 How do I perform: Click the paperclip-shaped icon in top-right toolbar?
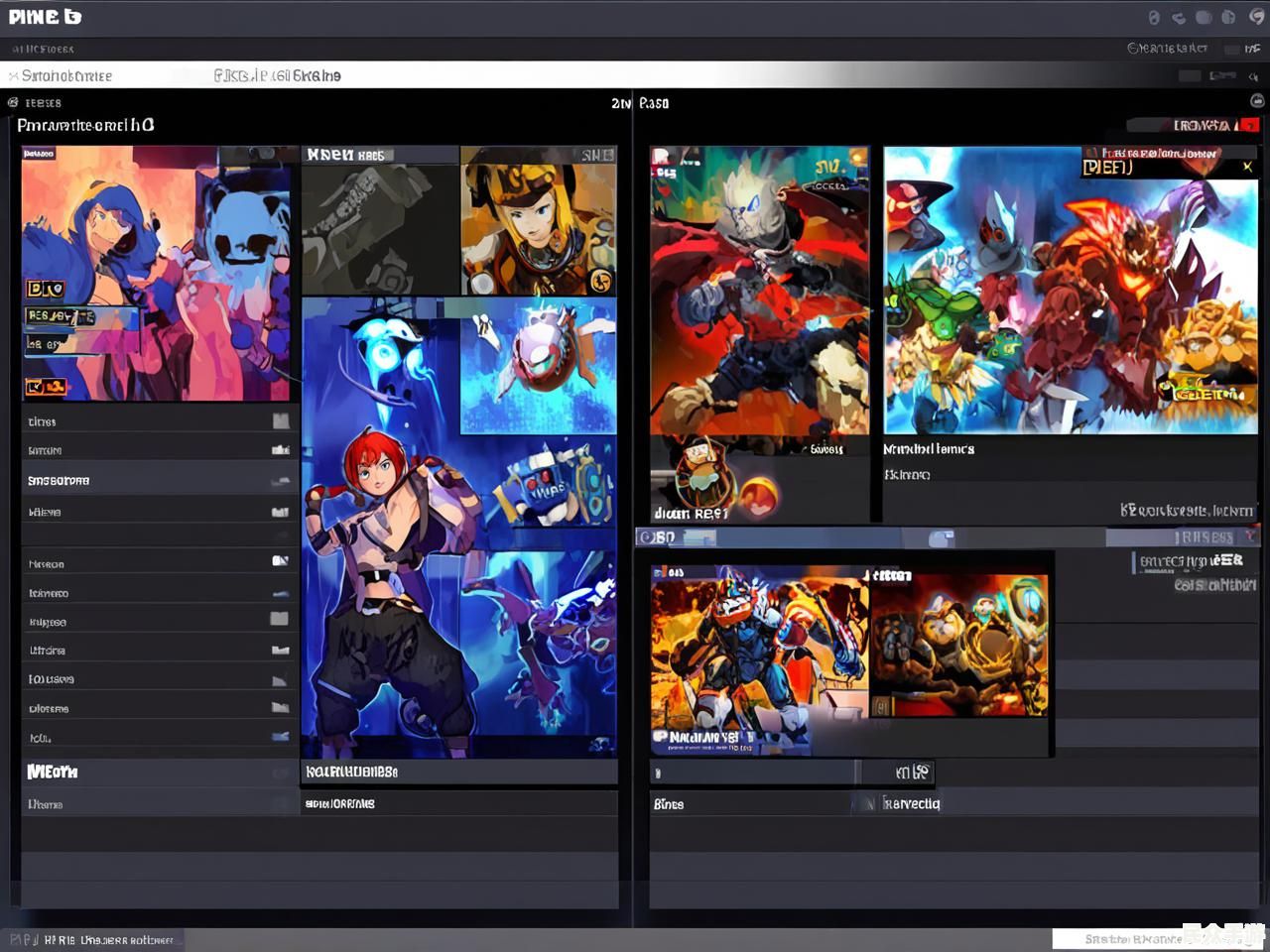[1154, 17]
